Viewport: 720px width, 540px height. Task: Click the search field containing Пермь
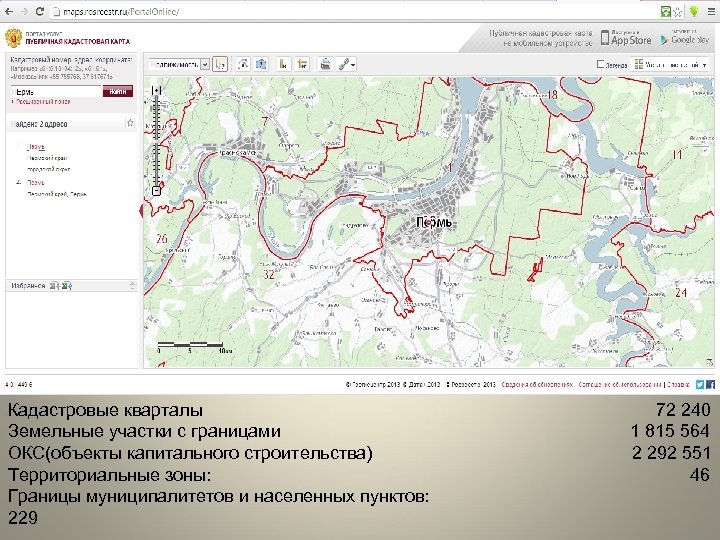coord(56,91)
